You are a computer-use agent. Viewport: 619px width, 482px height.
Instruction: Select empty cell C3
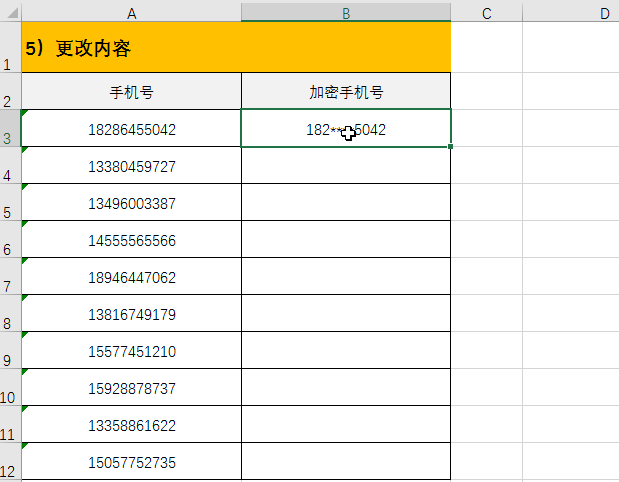click(x=486, y=128)
